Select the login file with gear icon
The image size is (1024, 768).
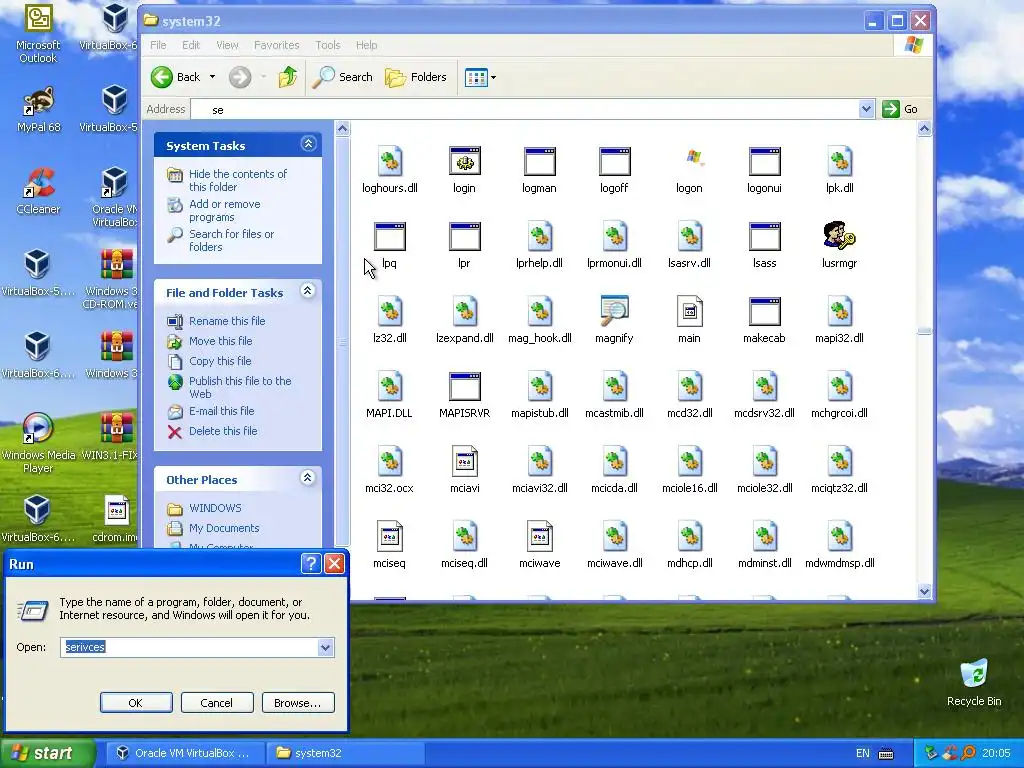464,161
